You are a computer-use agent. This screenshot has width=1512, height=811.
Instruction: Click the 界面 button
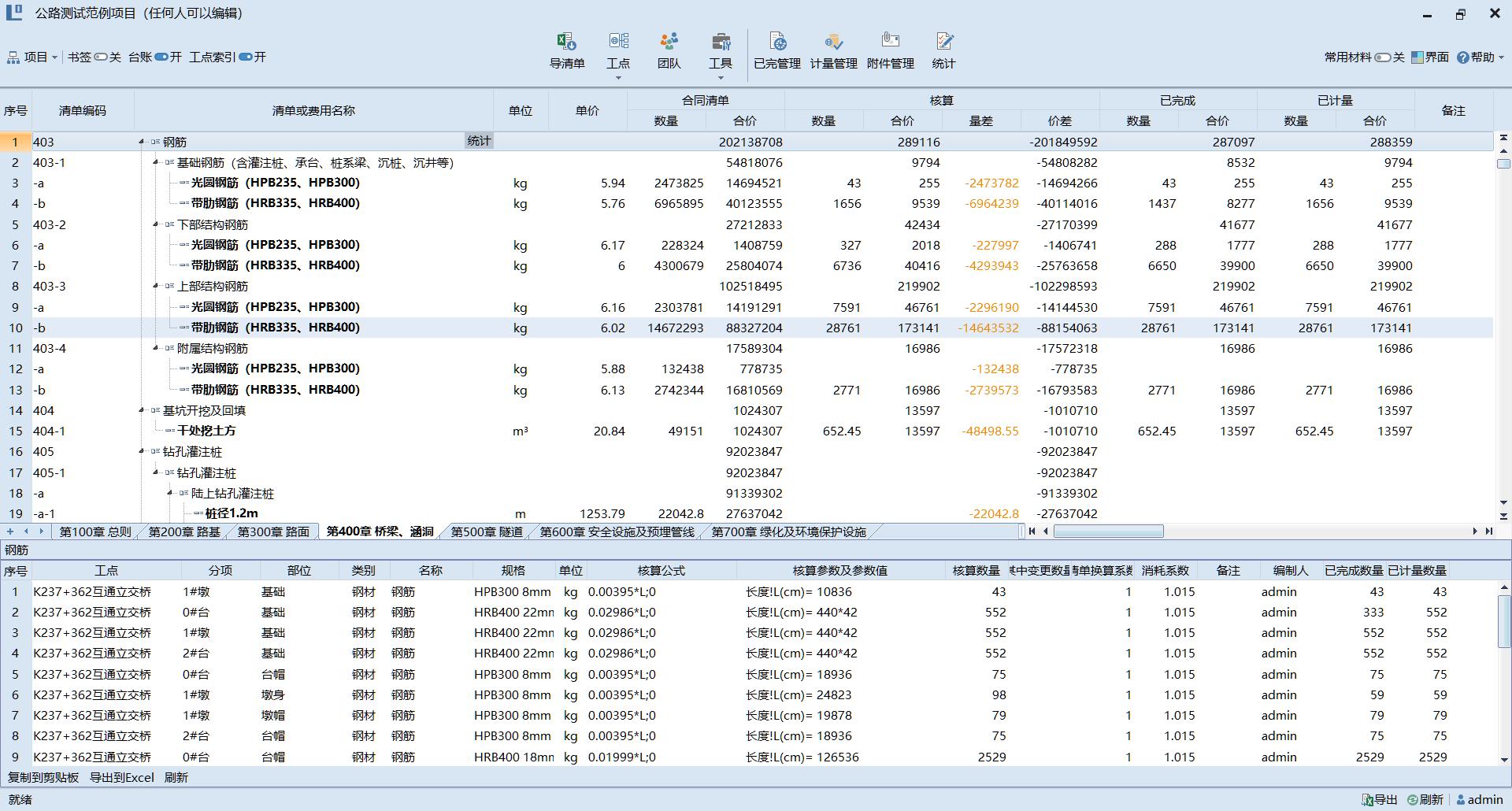coord(1430,57)
